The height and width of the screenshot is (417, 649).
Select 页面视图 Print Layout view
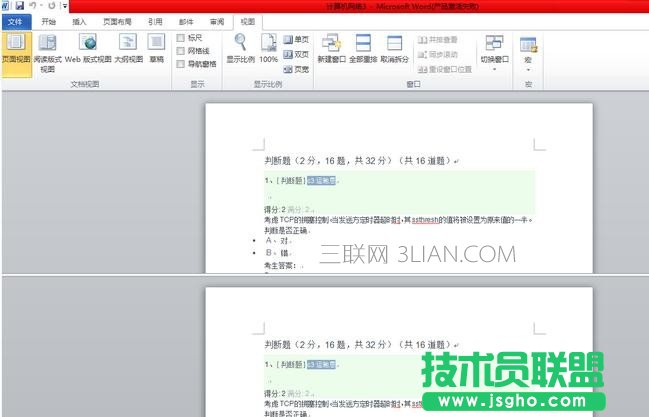(16, 54)
